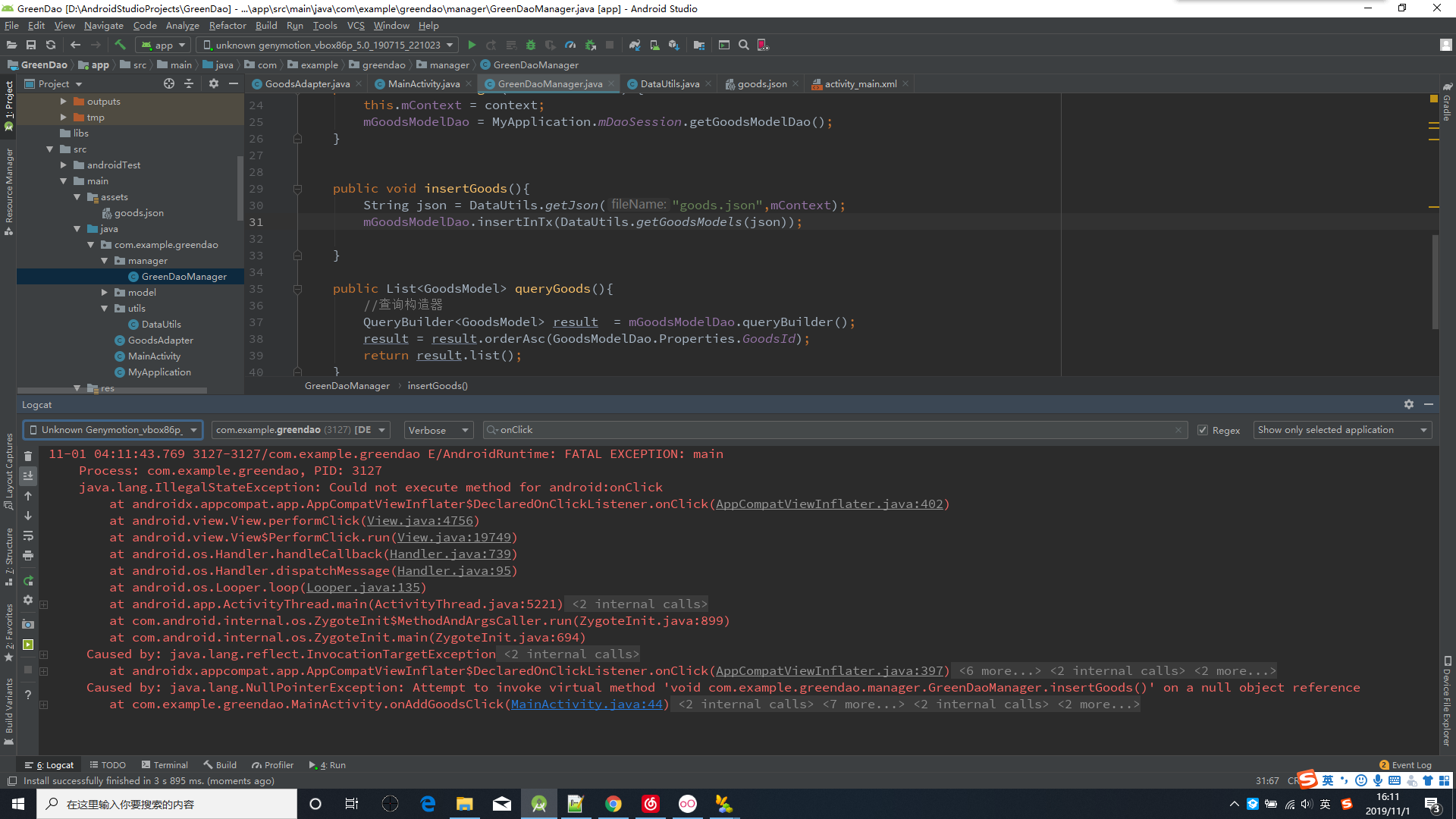Click the Open file toolbar icon

tap(11, 45)
